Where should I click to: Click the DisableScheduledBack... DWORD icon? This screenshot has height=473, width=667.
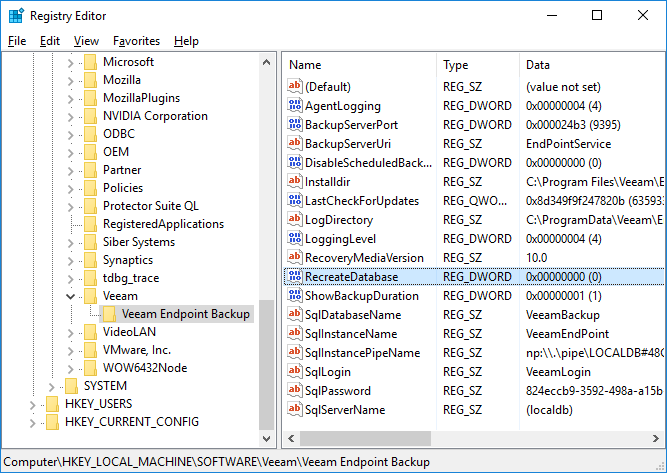tap(295, 162)
